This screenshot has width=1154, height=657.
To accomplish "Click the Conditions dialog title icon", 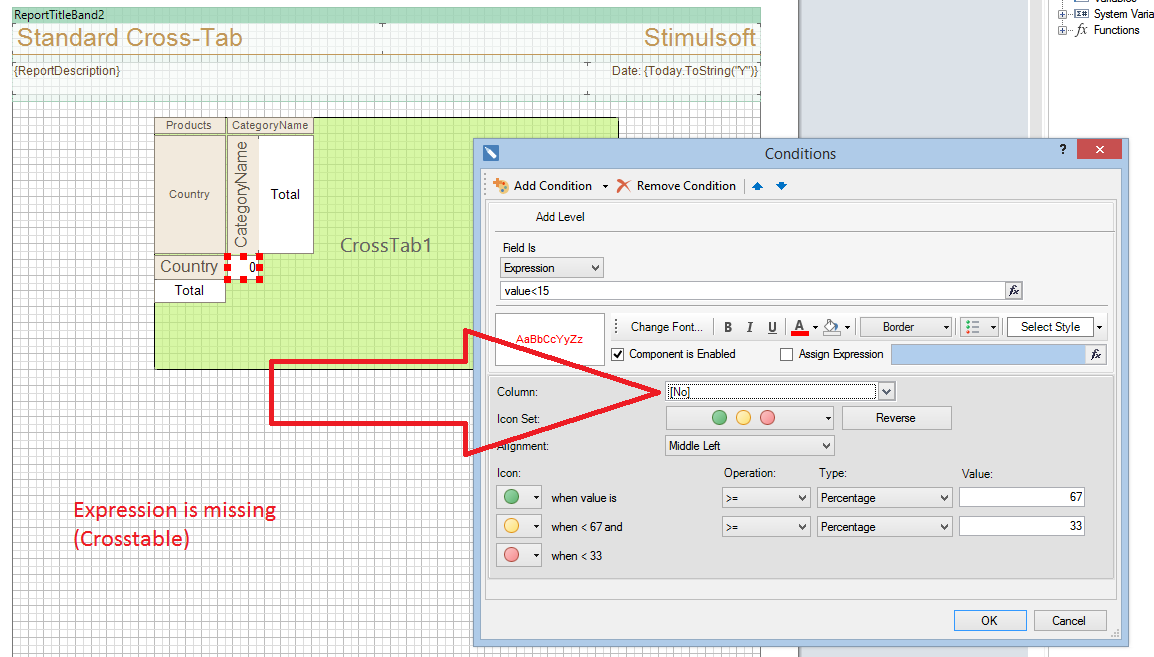I will 491,153.
